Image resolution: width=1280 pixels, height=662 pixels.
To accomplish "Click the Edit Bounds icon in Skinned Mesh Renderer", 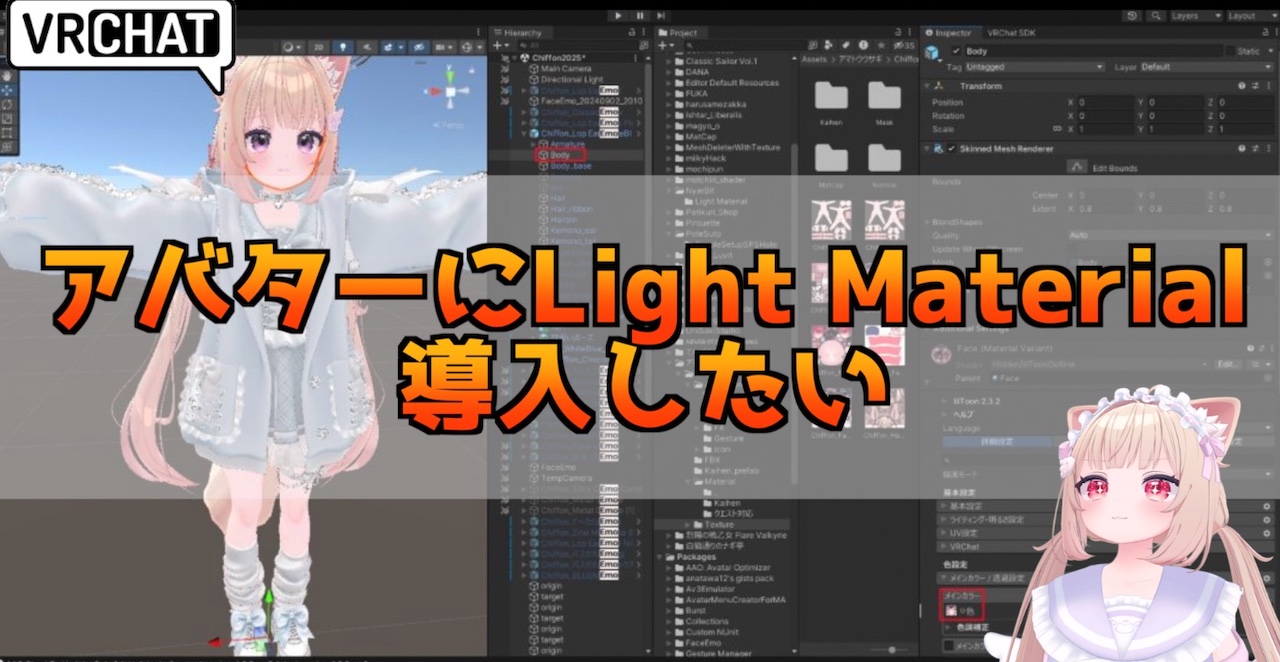I will (x=1077, y=166).
